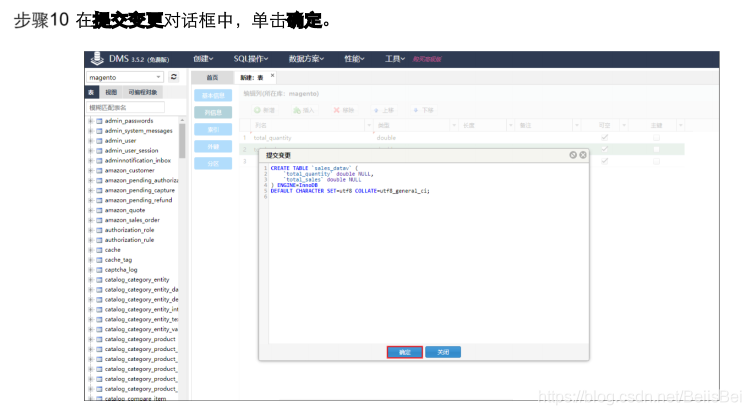Viewport: 751px width, 415px height.
Task: Refresh the database list with the reload icon
Action: tap(173, 77)
